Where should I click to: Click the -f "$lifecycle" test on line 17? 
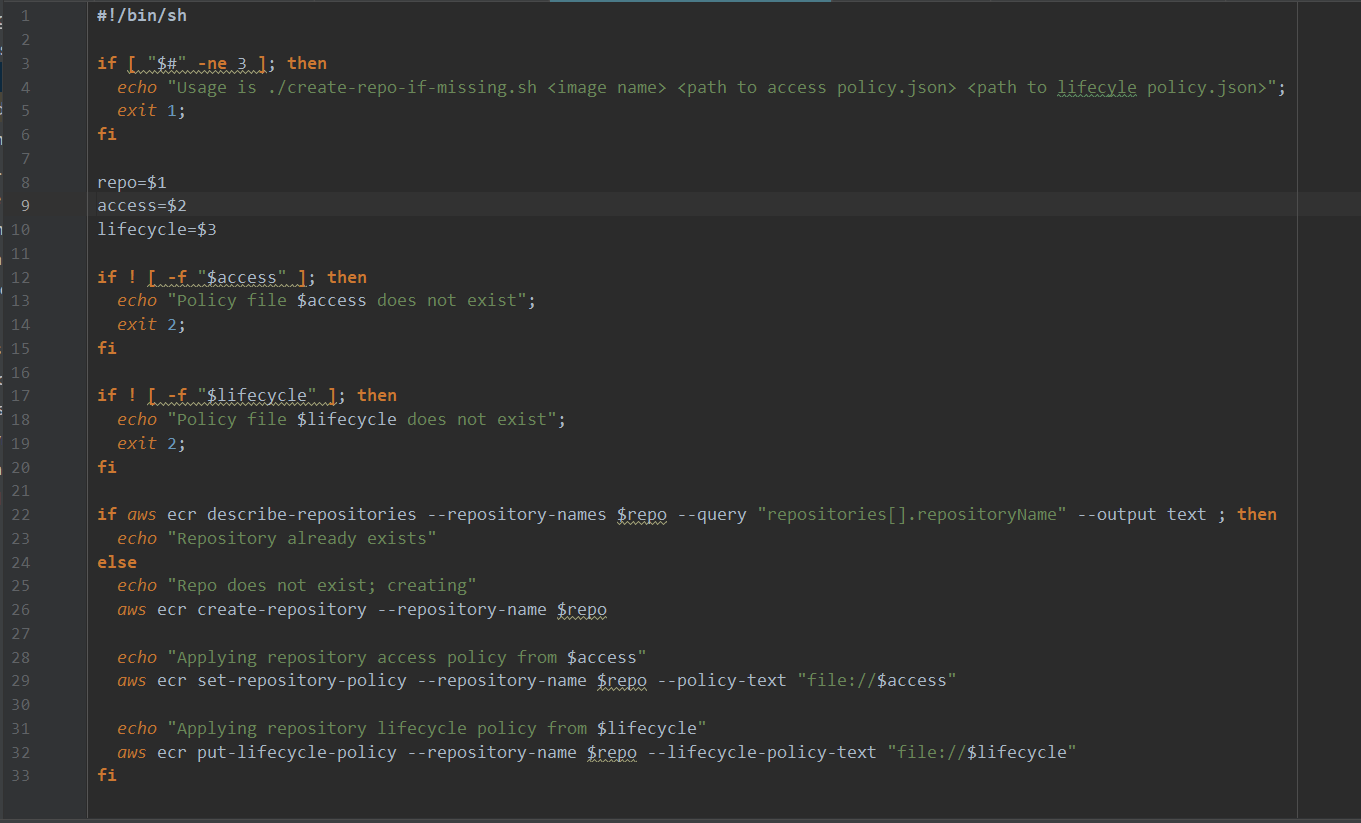pos(242,396)
